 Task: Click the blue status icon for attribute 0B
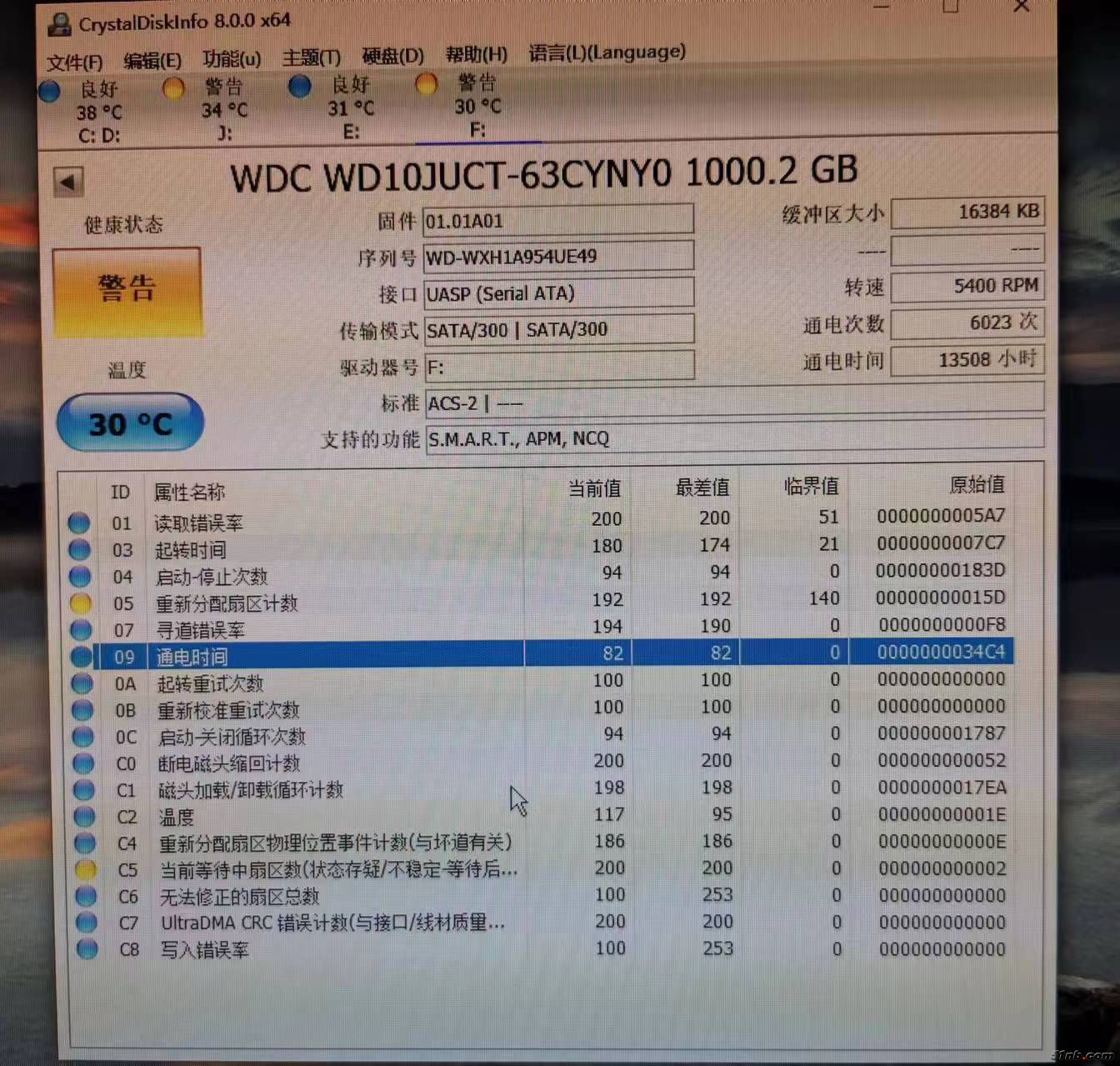tap(82, 710)
